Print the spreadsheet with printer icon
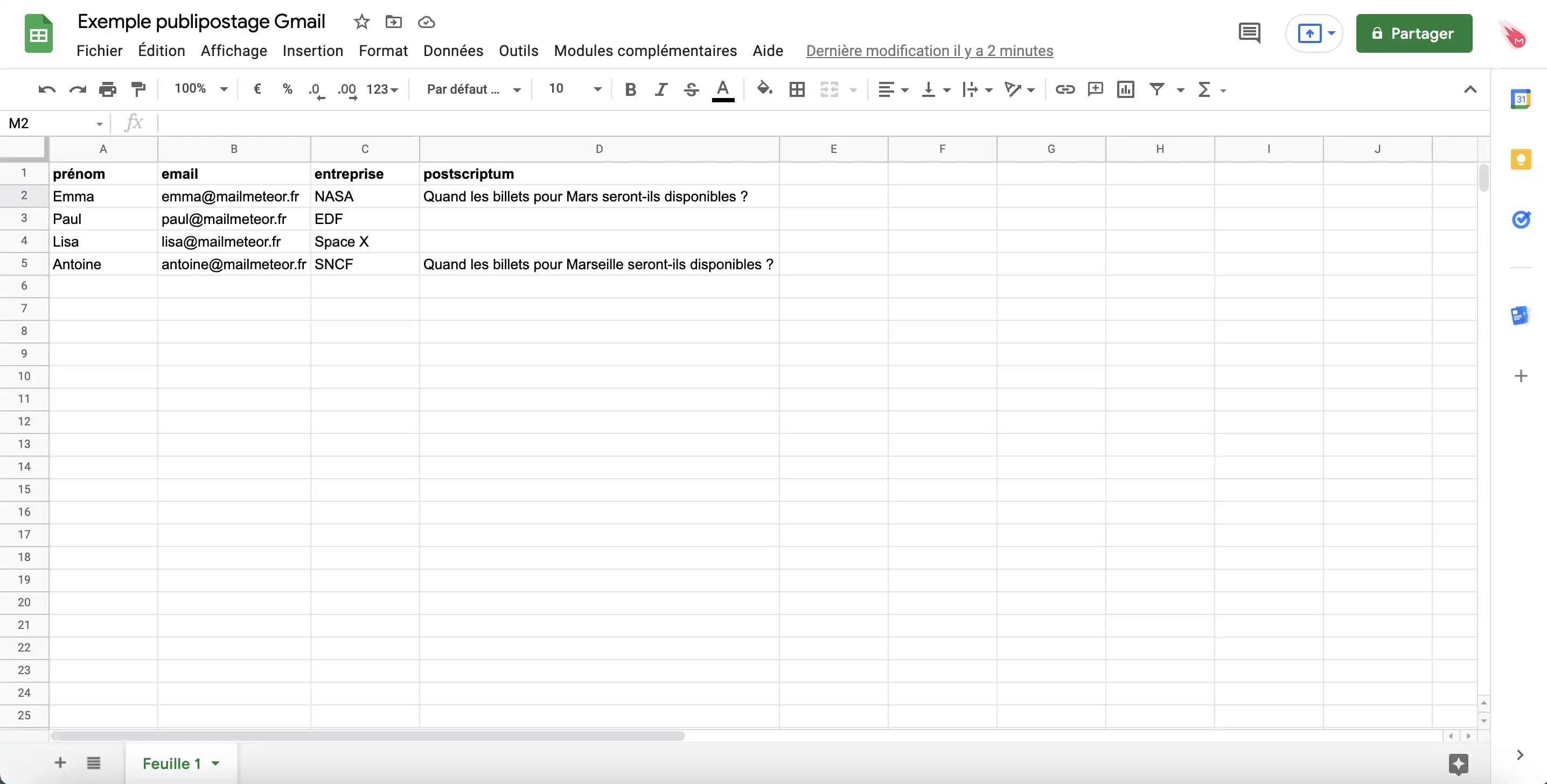Image resolution: width=1547 pixels, height=784 pixels. pyautogui.click(x=108, y=89)
